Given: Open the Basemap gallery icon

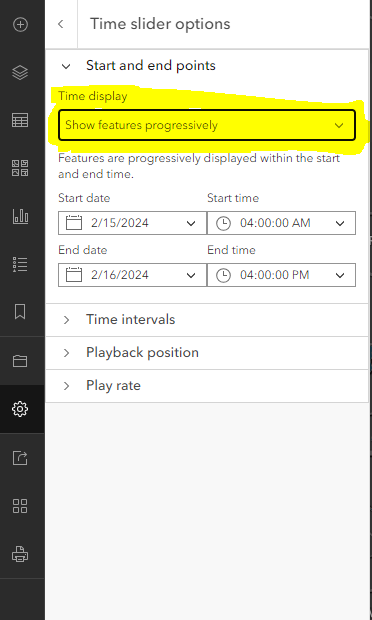Looking at the screenshot, I should point(20,168).
